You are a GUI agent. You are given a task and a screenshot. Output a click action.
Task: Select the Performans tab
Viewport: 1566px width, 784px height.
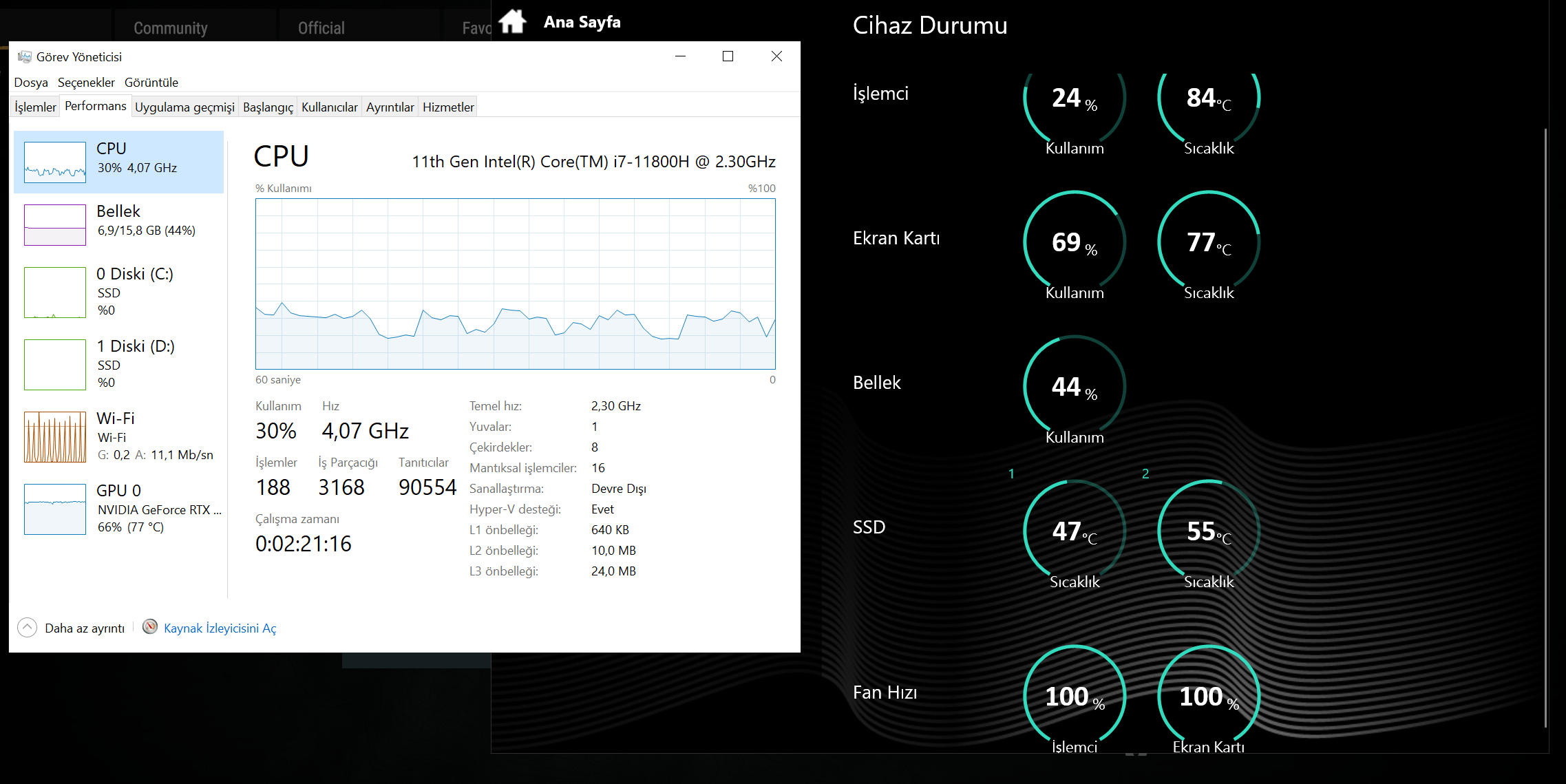tap(96, 106)
